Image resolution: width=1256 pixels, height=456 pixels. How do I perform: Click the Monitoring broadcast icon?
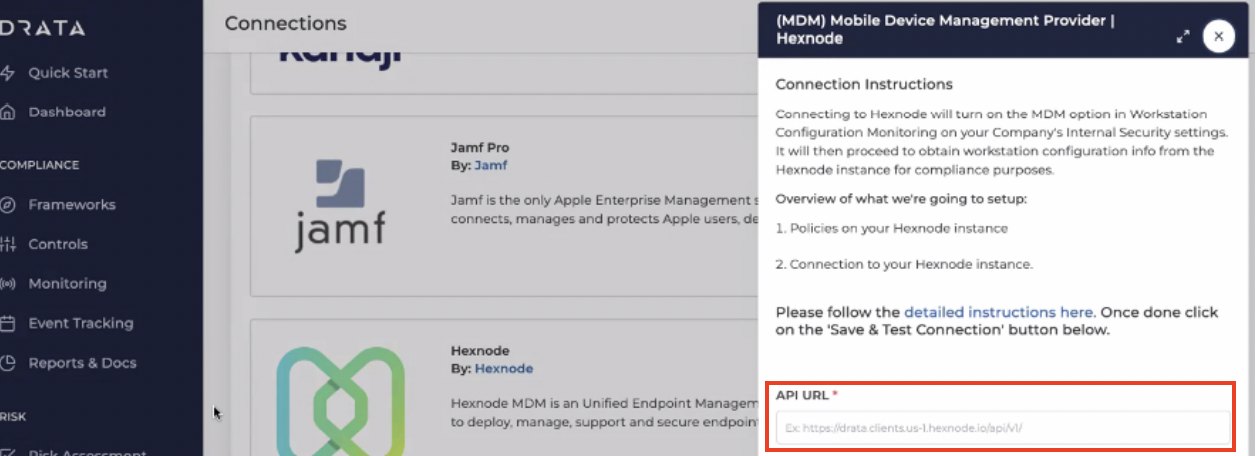point(8,284)
